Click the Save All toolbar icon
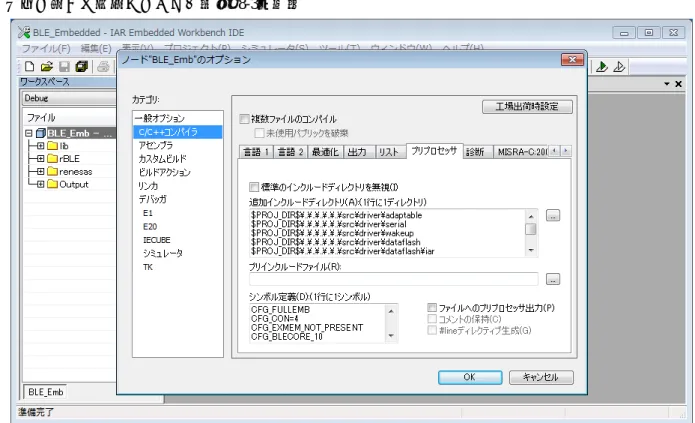Screen dimensions: 695x423 point(82,67)
